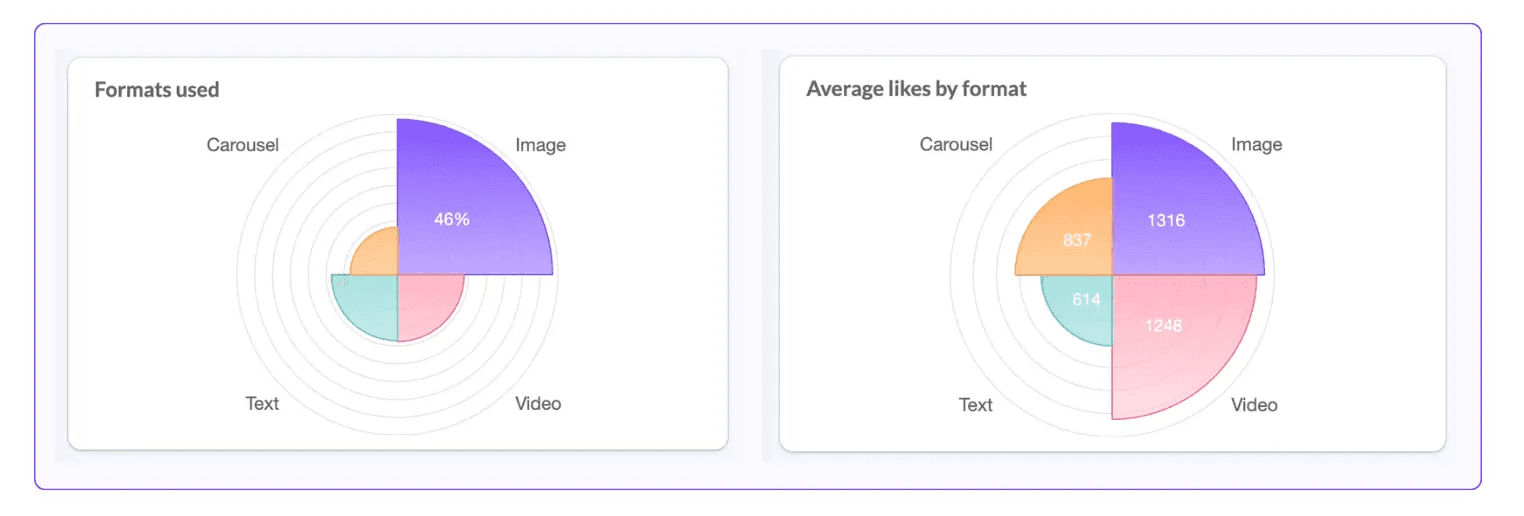Click the Image label in Average likes chart
This screenshot has width=1524, height=516.
click(x=1256, y=145)
